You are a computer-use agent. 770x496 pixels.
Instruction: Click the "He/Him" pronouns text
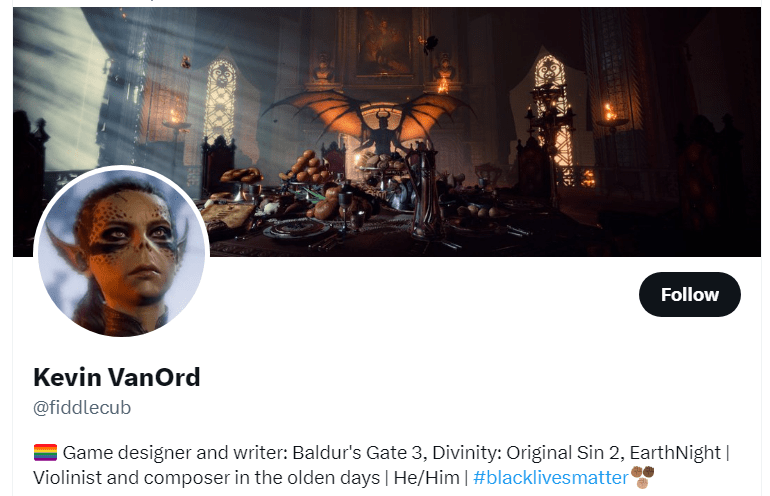pos(426,477)
